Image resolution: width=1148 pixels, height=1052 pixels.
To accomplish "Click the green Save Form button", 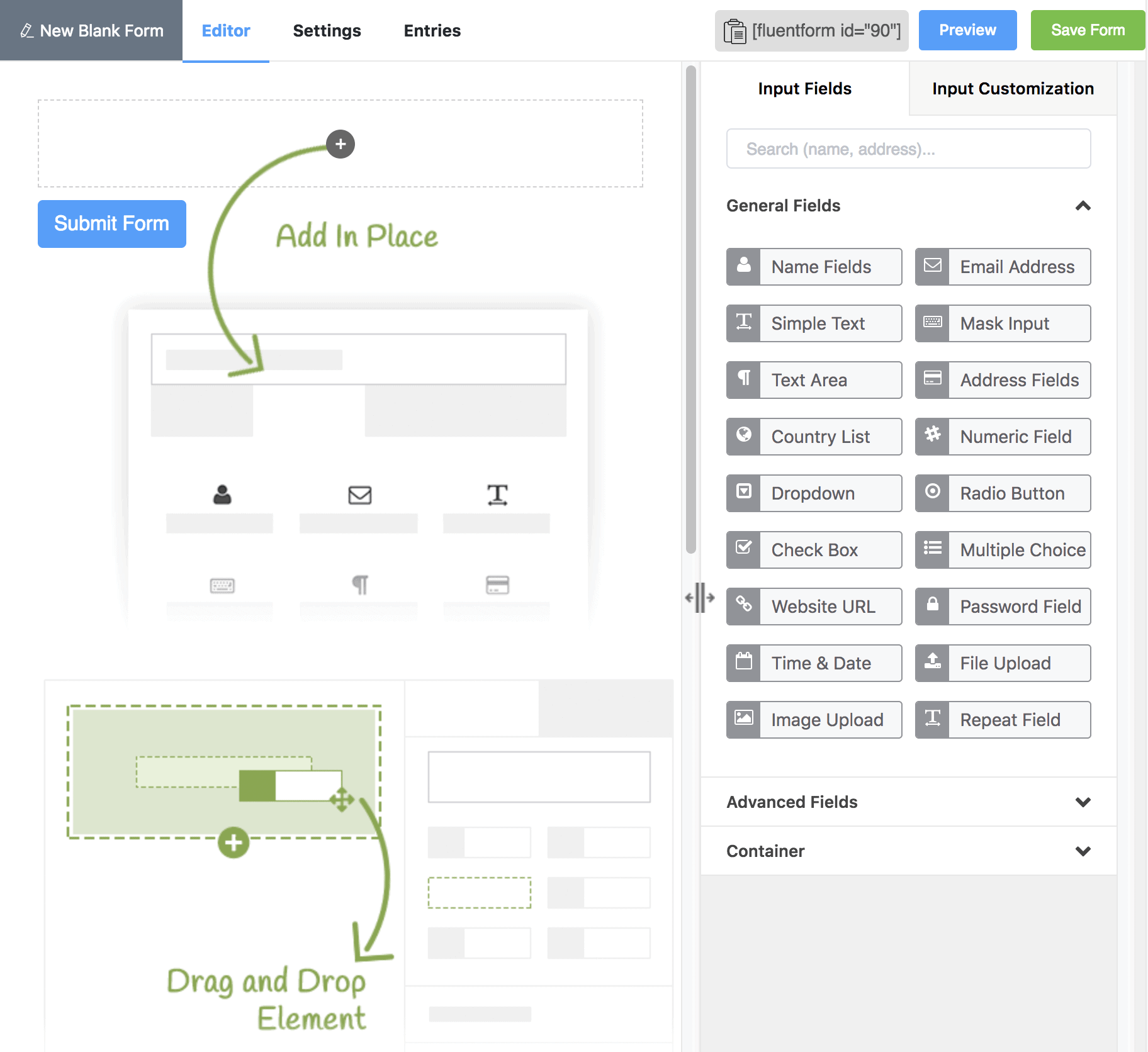I will click(1087, 30).
